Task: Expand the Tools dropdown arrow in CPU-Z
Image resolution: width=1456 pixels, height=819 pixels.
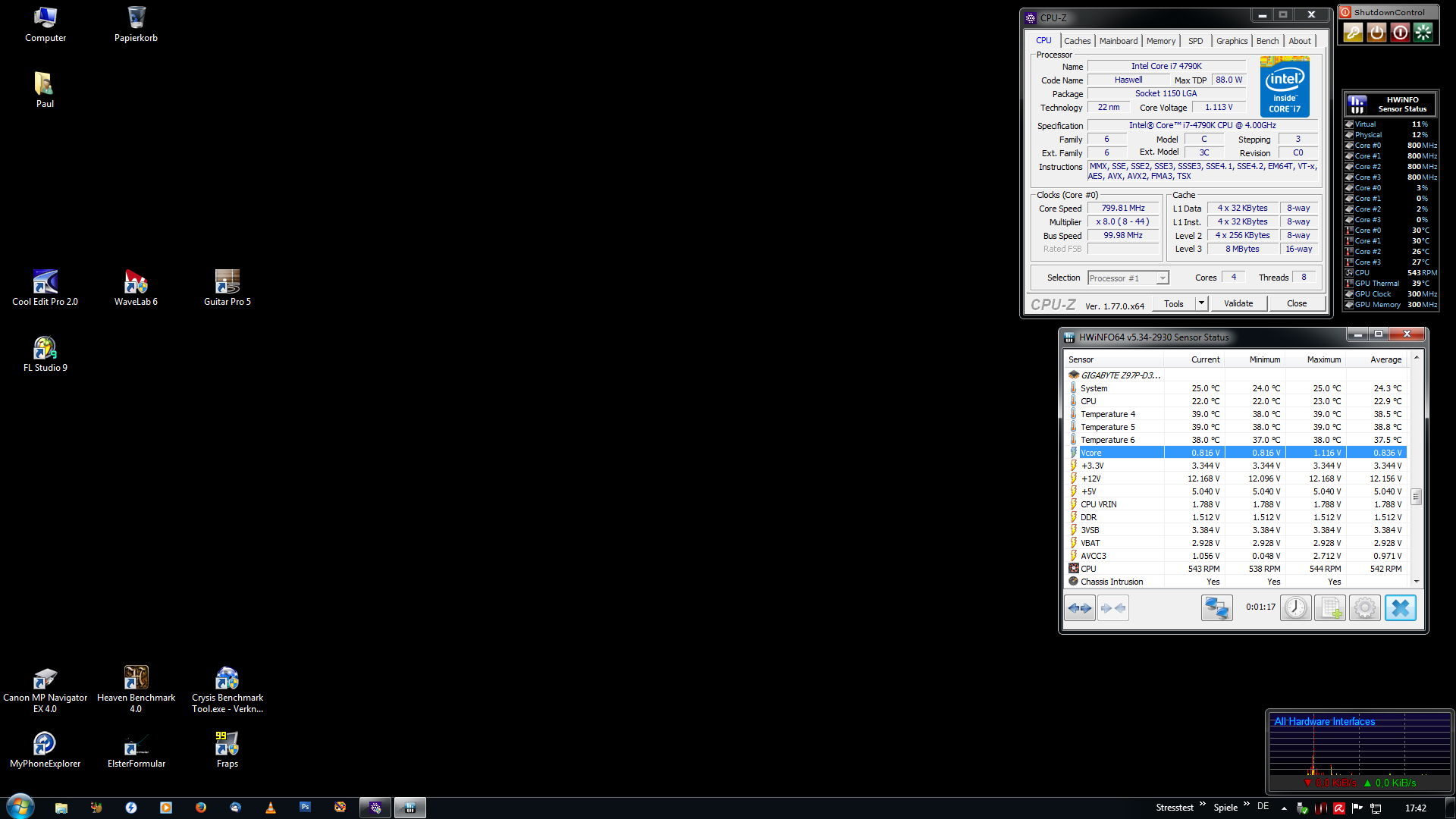Action: tap(1201, 303)
